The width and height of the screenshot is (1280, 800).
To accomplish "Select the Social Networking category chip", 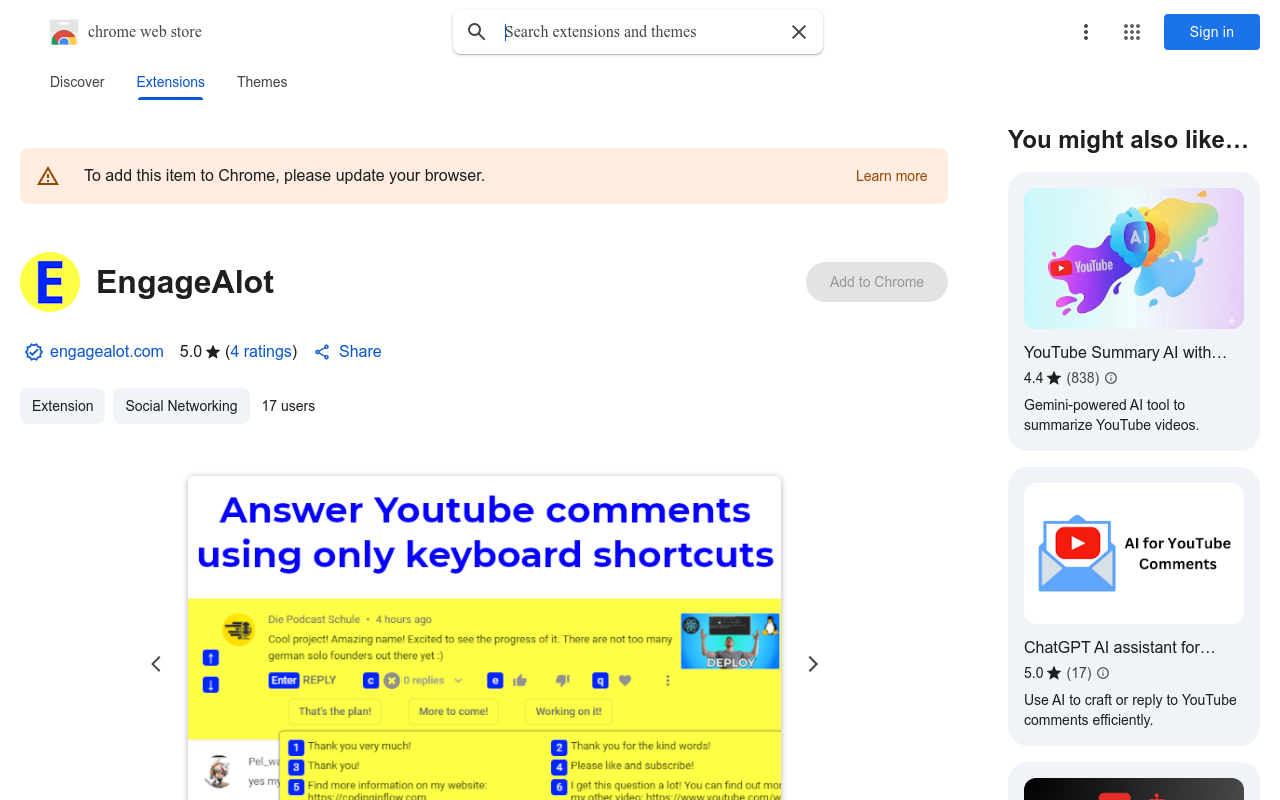I will pos(181,406).
